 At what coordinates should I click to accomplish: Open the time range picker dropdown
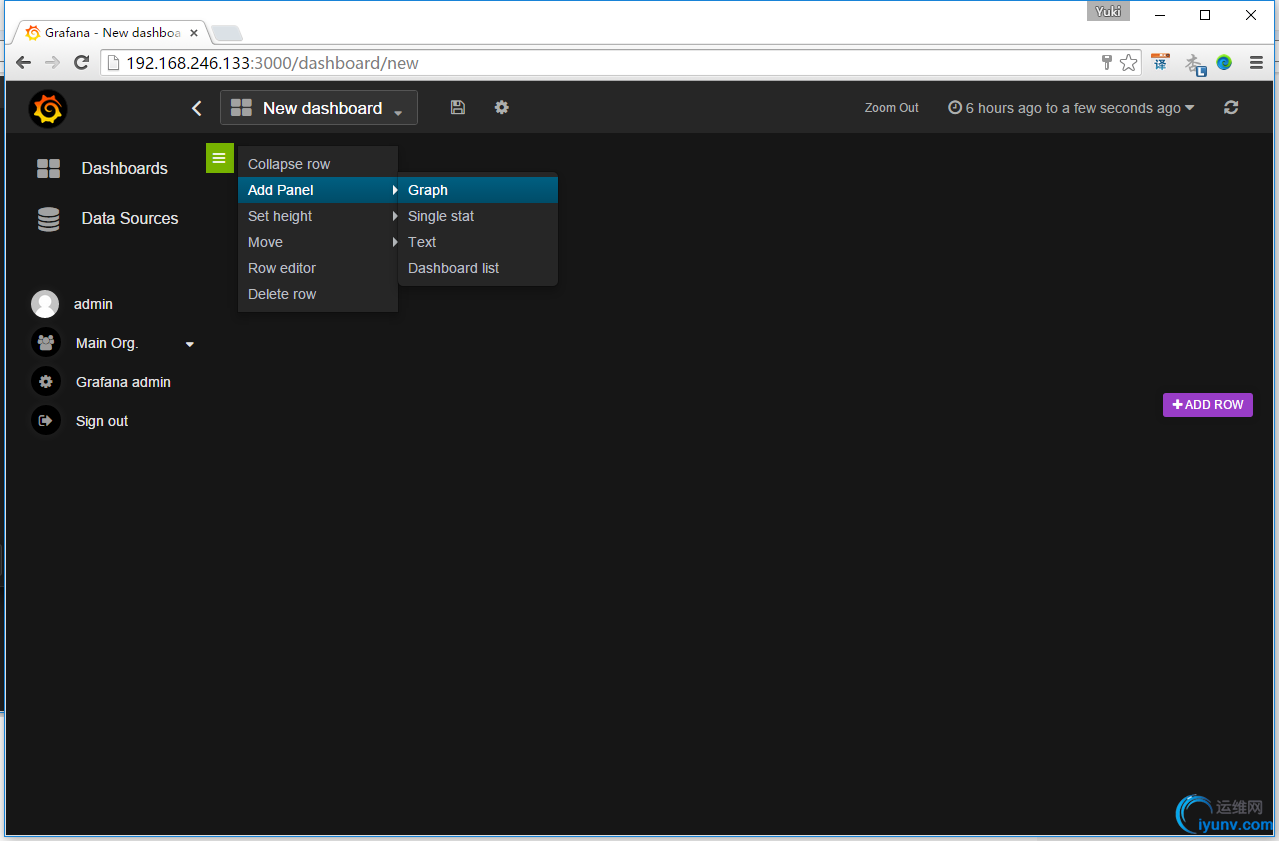point(1071,108)
